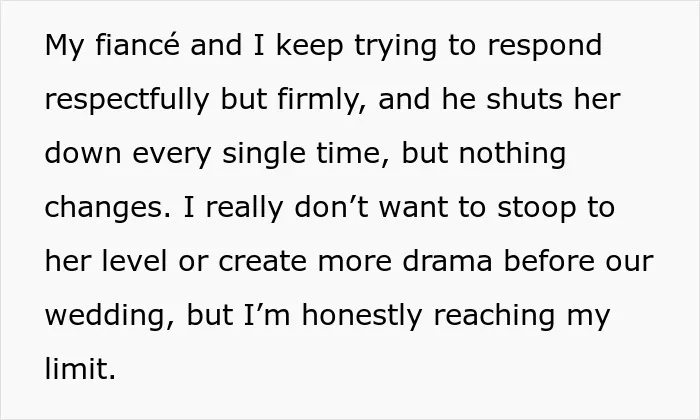Select the word "respectfully"

pos(127,100)
